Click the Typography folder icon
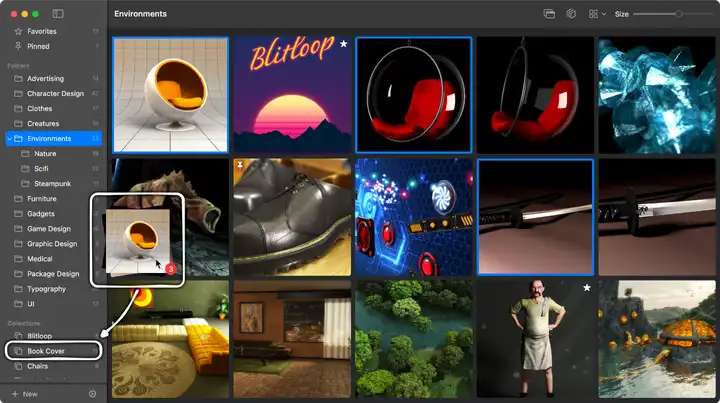The height and width of the screenshot is (403, 720). (x=18, y=289)
